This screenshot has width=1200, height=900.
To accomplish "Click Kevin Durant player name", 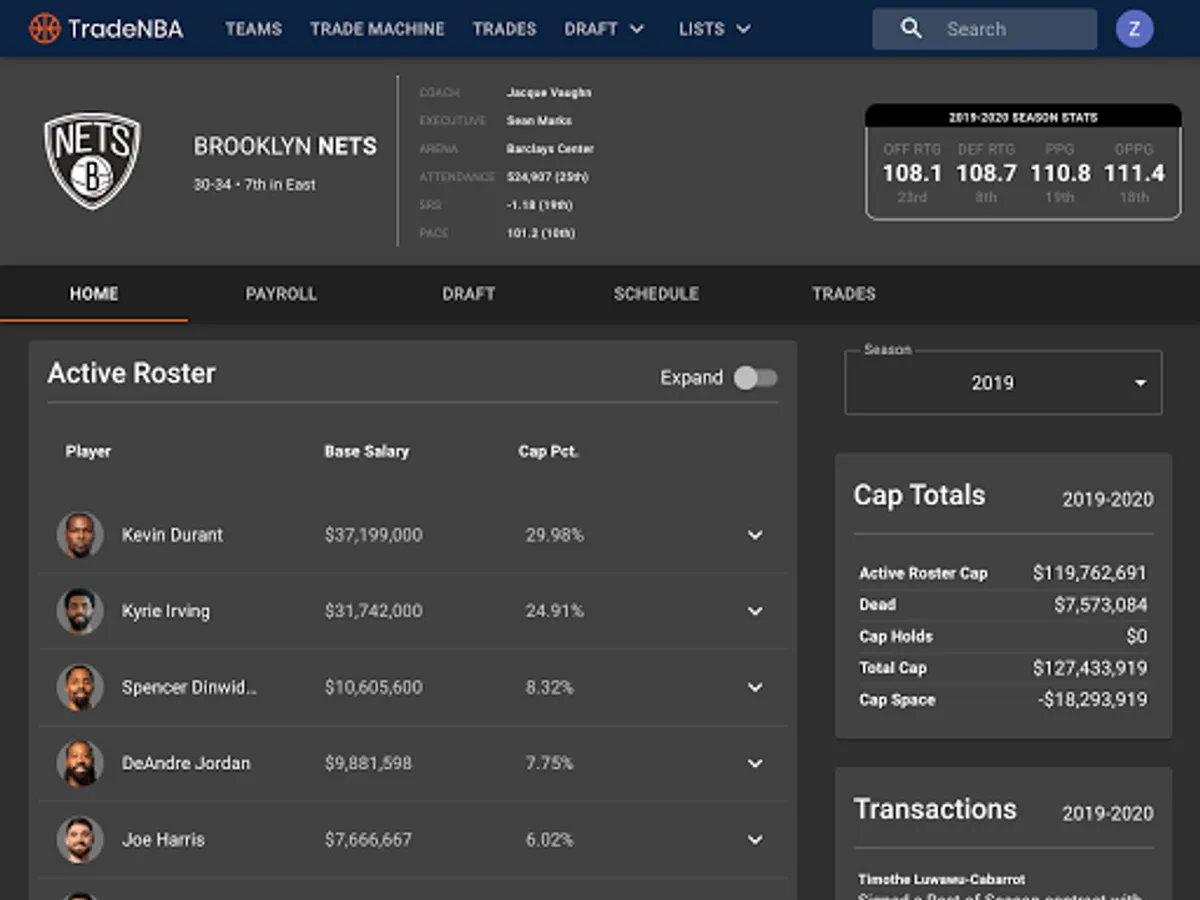I will coord(172,535).
